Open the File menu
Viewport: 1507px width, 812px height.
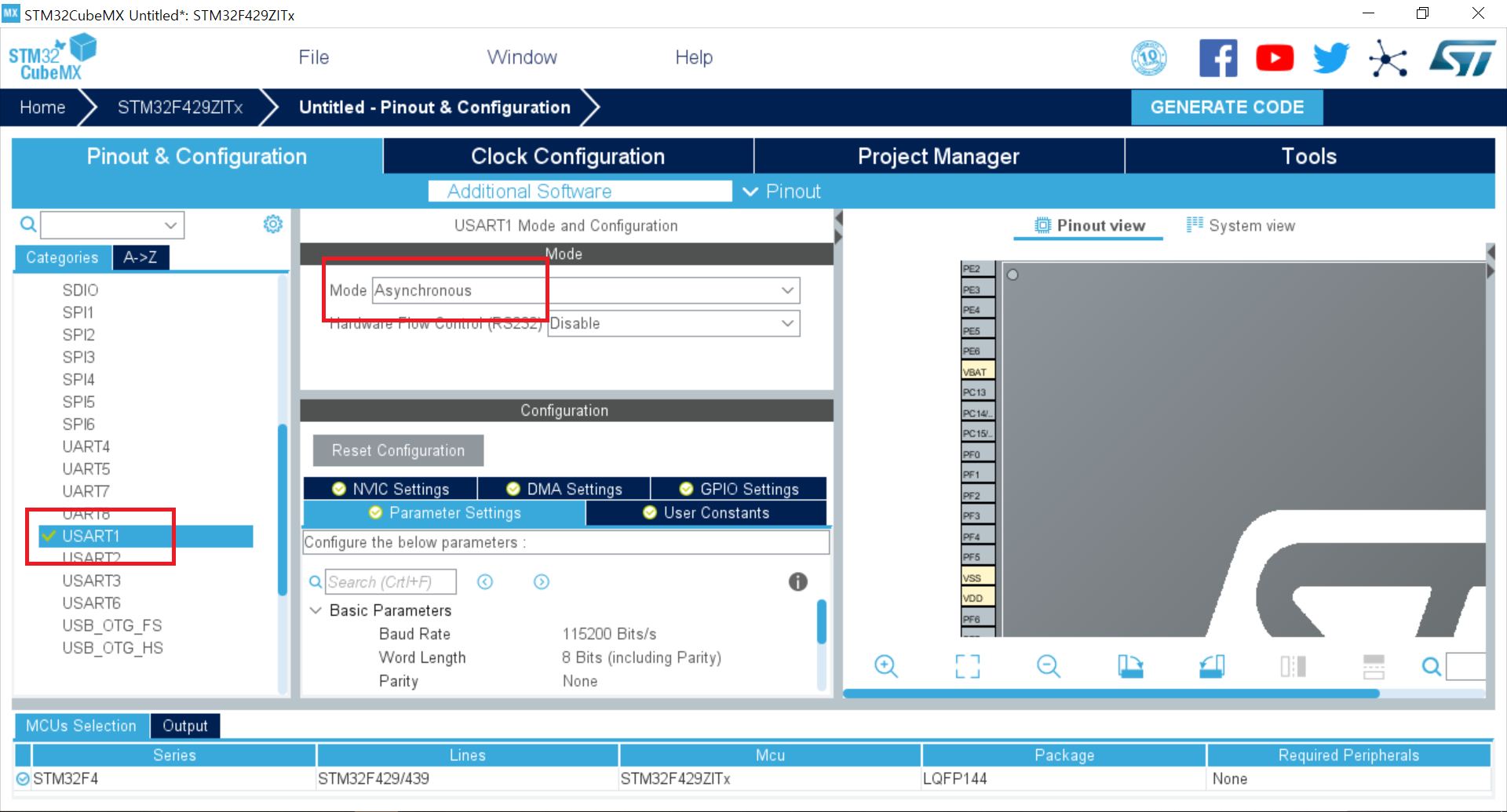[314, 57]
